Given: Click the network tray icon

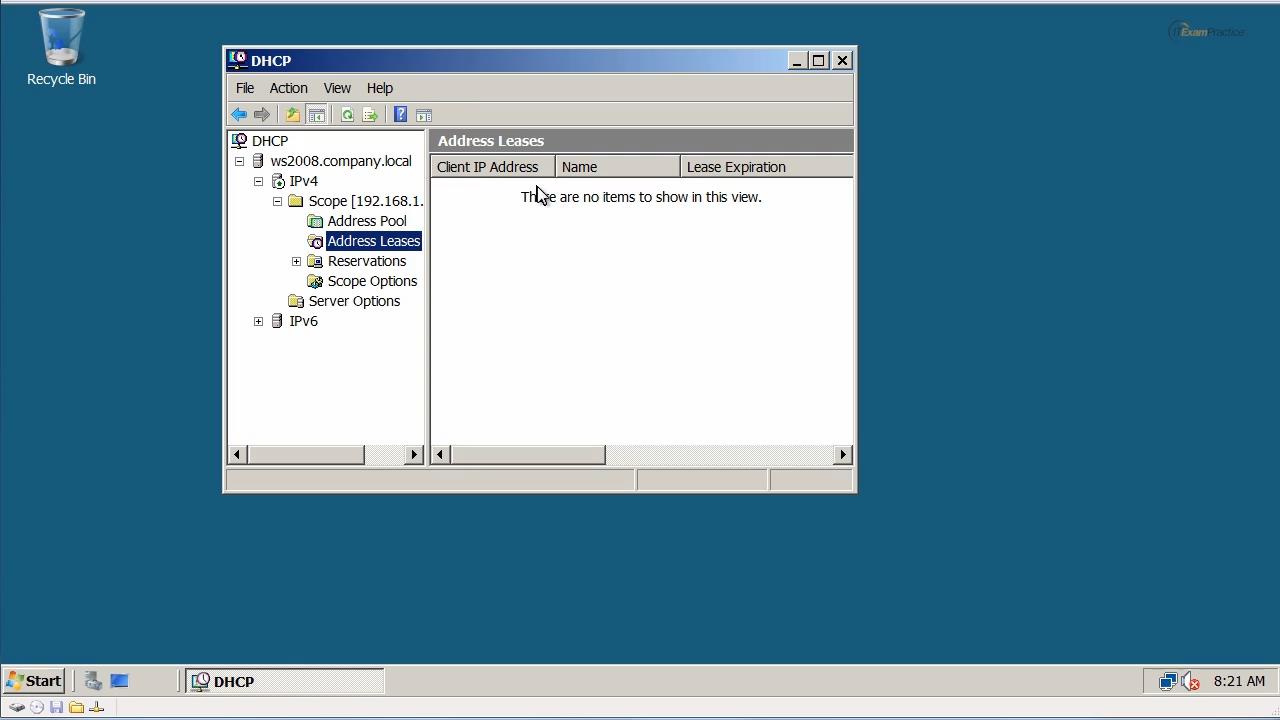Looking at the screenshot, I should (1167, 682).
